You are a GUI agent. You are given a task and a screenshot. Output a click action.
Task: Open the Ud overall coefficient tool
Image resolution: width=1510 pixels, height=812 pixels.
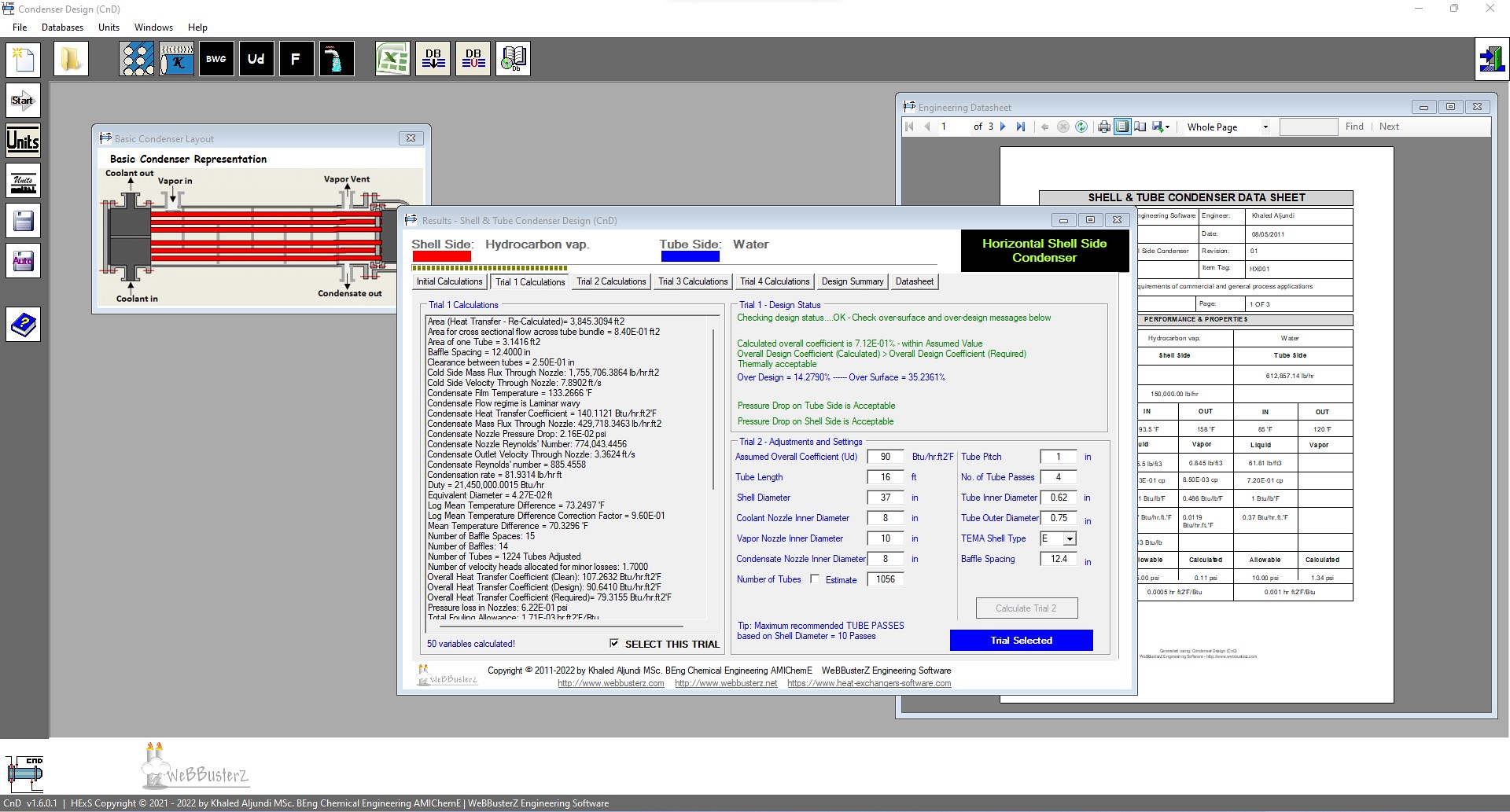(x=256, y=59)
